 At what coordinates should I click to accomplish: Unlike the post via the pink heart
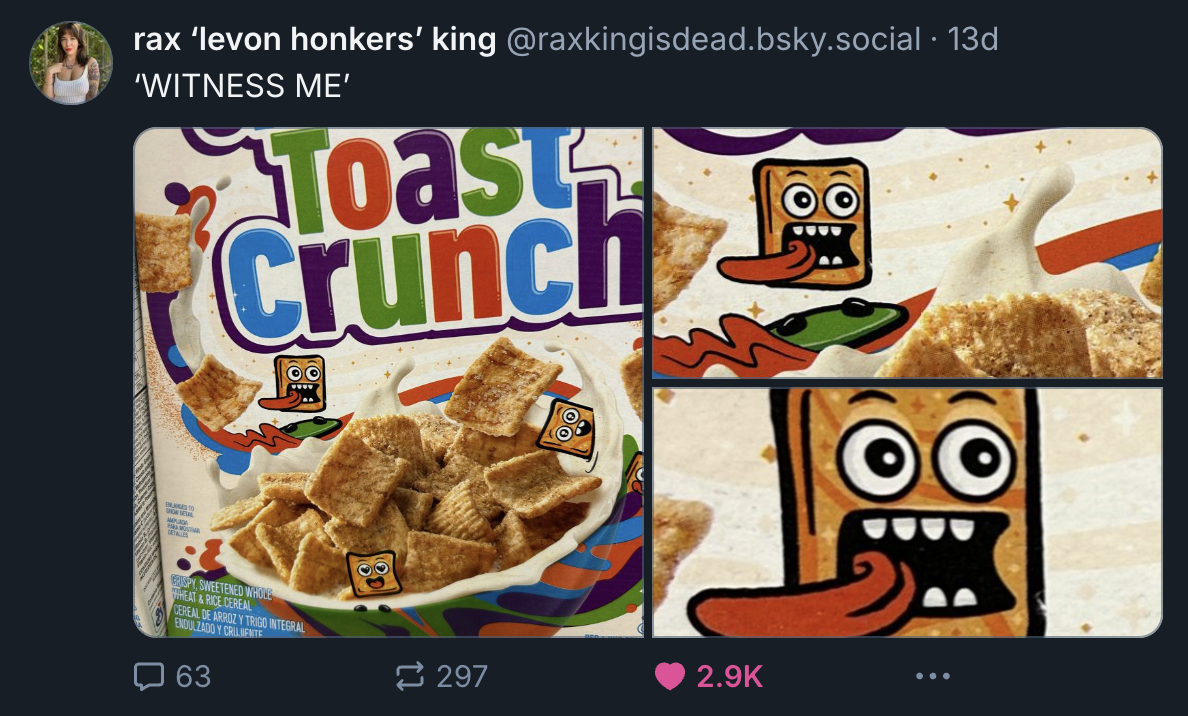point(669,677)
